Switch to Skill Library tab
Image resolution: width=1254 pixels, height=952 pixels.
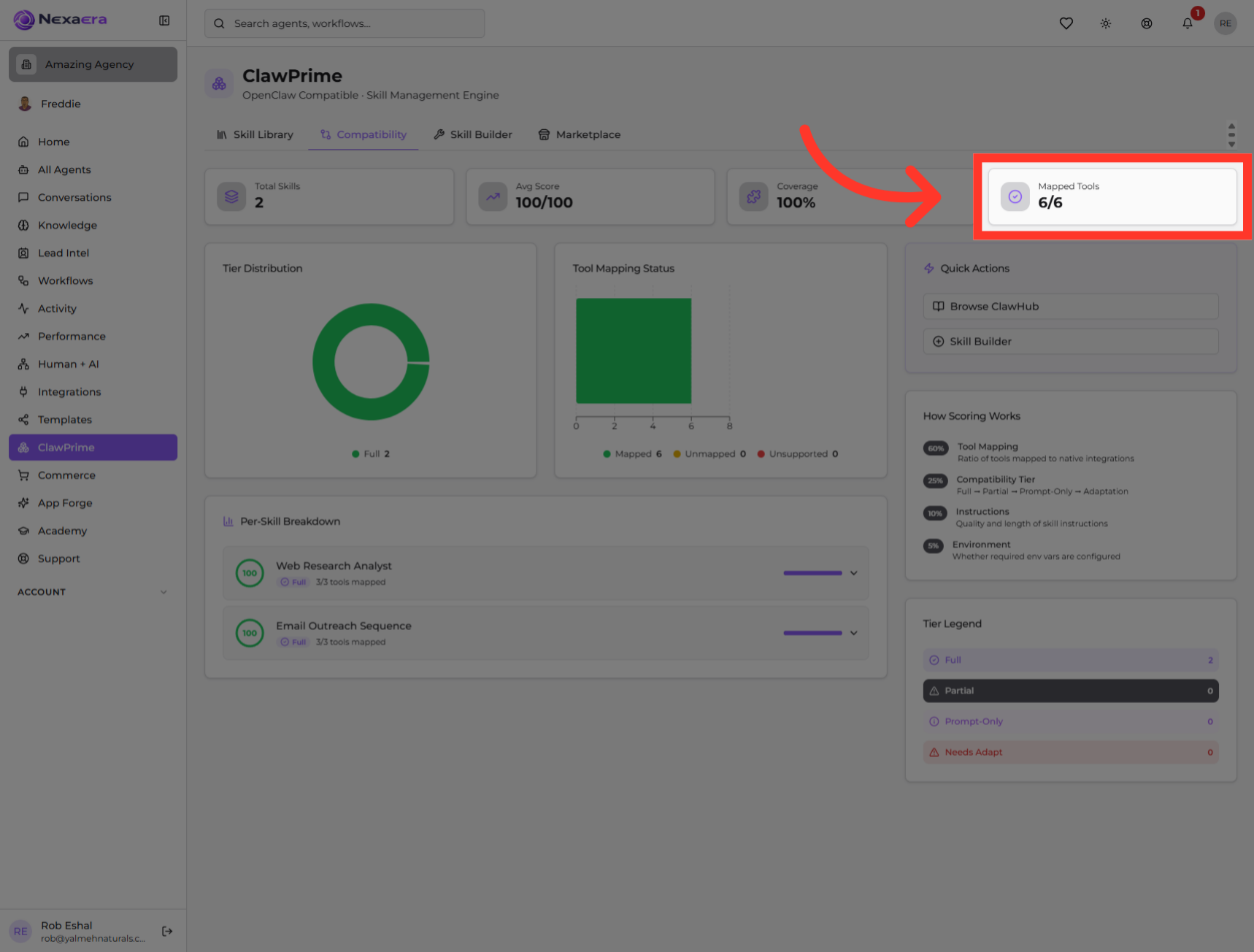point(255,134)
